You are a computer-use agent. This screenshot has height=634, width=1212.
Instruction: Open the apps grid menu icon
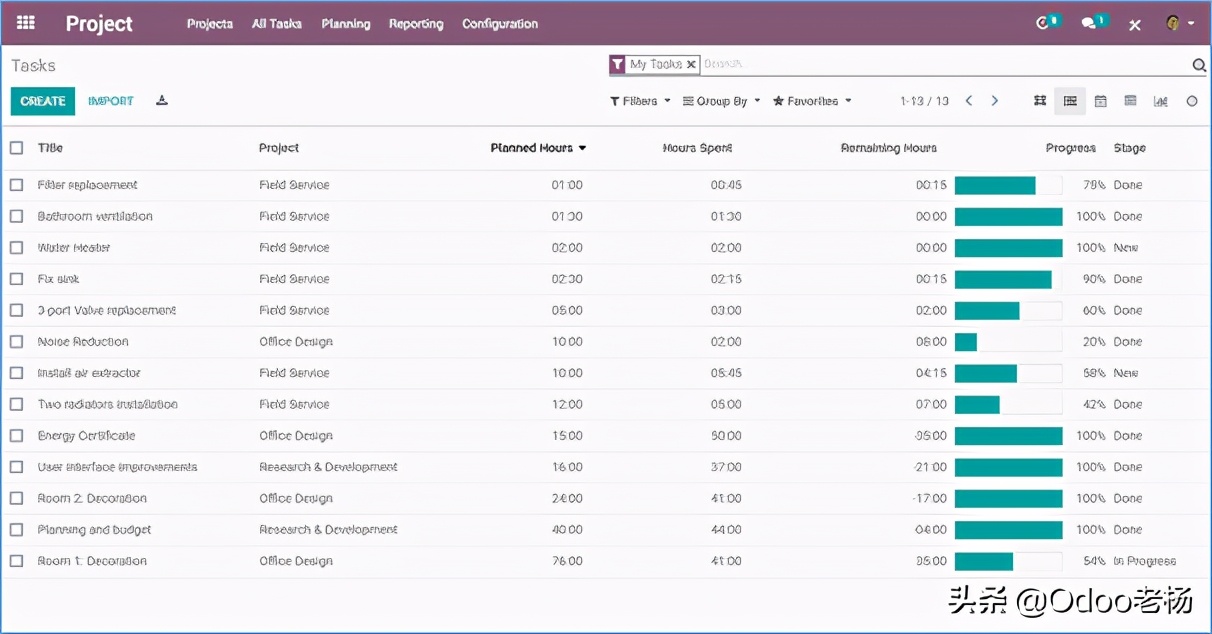click(26, 23)
